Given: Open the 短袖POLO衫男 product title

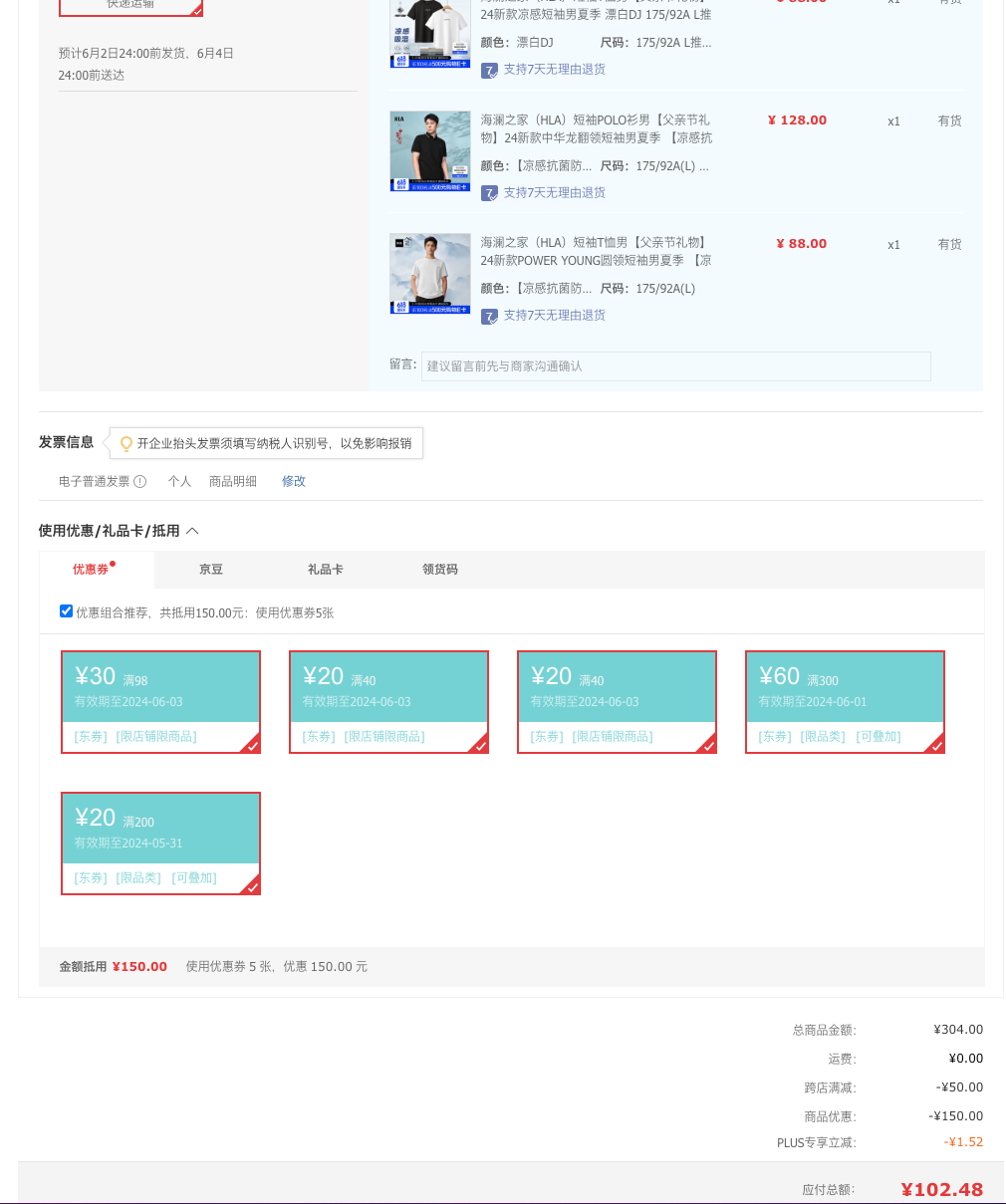Looking at the screenshot, I should (596, 128).
